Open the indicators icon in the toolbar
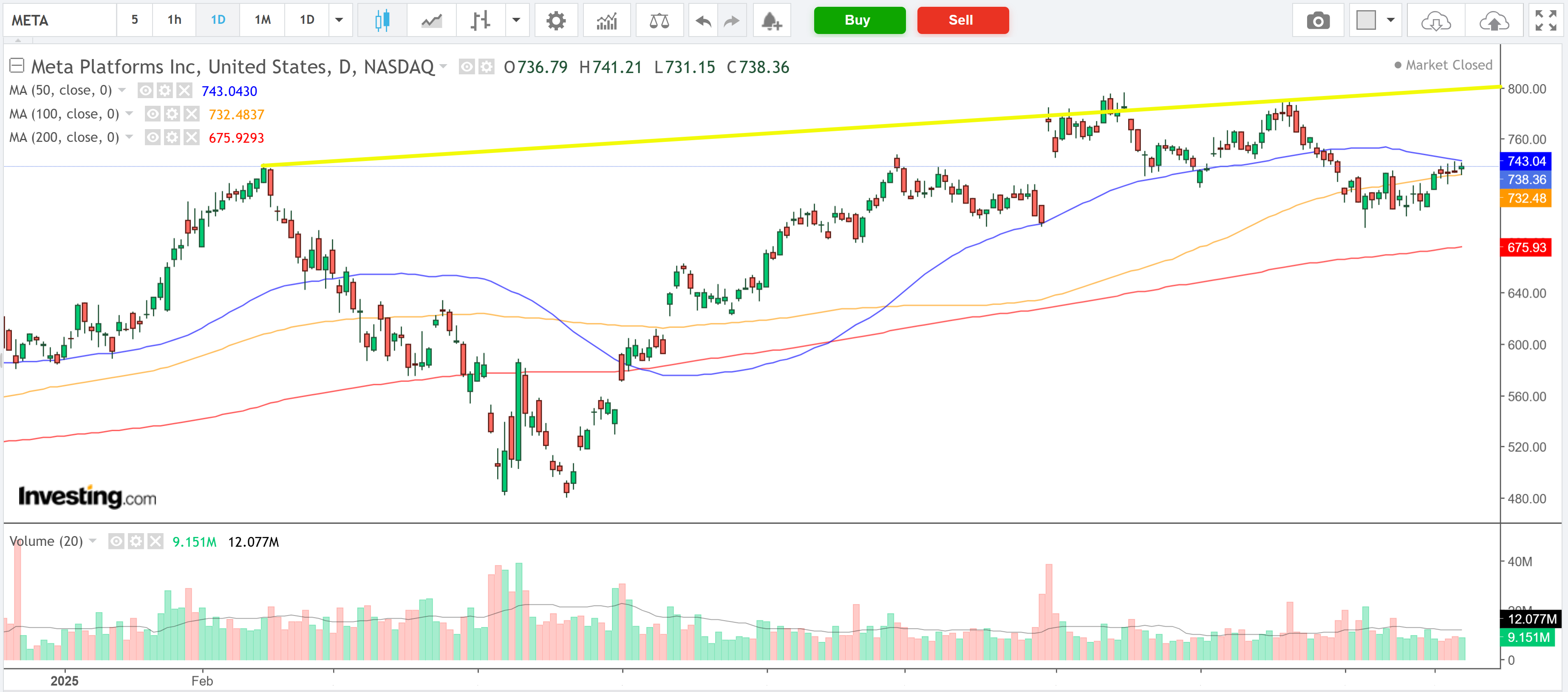The width and height of the screenshot is (1568, 692). pyautogui.click(x=606, y=21)
